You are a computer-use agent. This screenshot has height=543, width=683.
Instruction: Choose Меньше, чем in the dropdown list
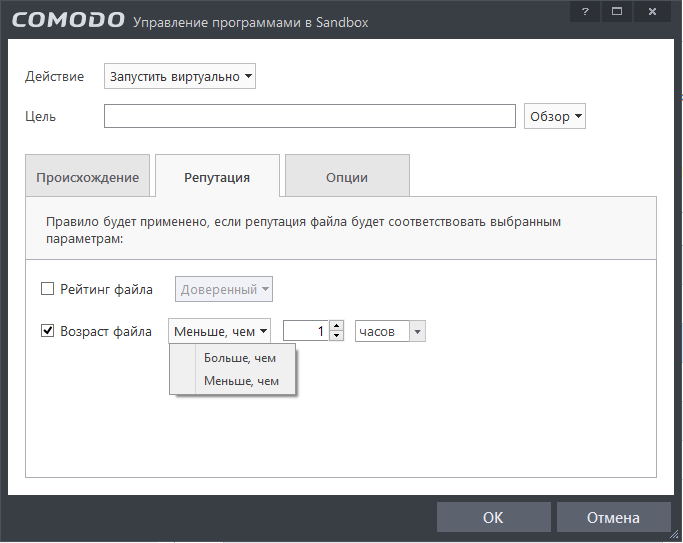[240, 381]
